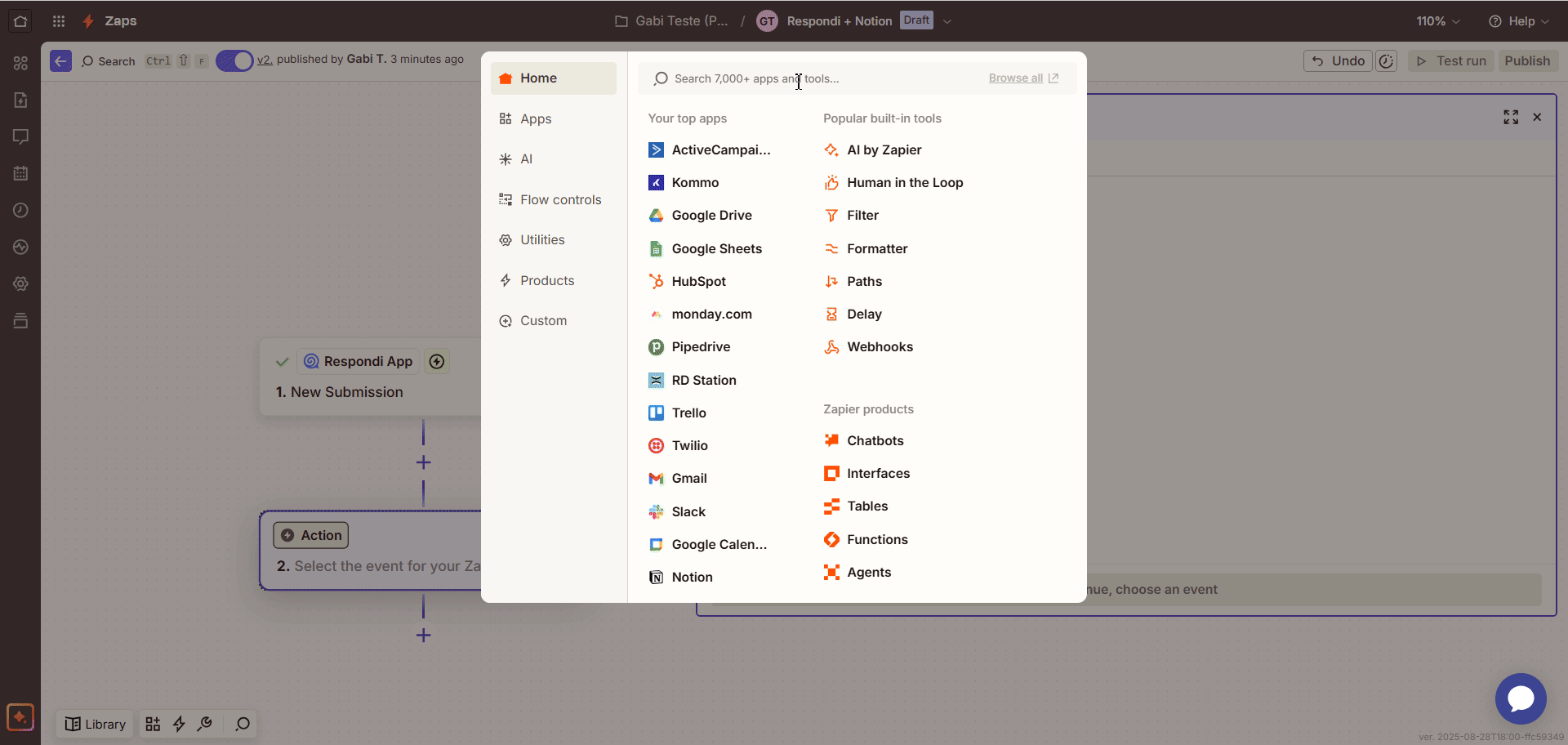Click the Action step label button
1568x745 pixels.
[311, 536]
